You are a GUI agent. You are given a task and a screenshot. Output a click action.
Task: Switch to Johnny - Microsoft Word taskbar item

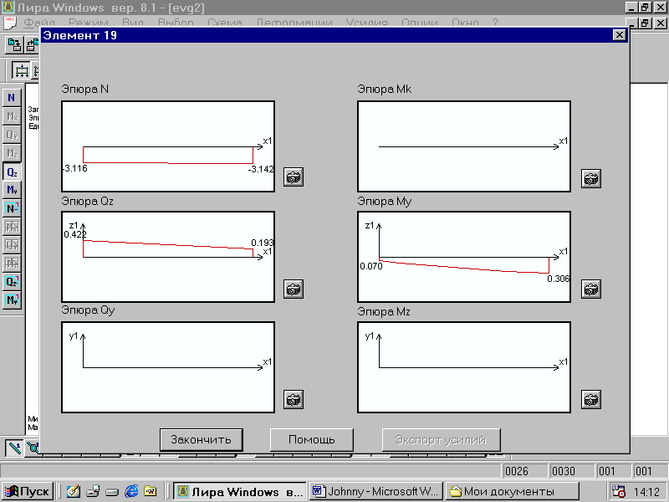pyautogui.click(x=376, y=491)
